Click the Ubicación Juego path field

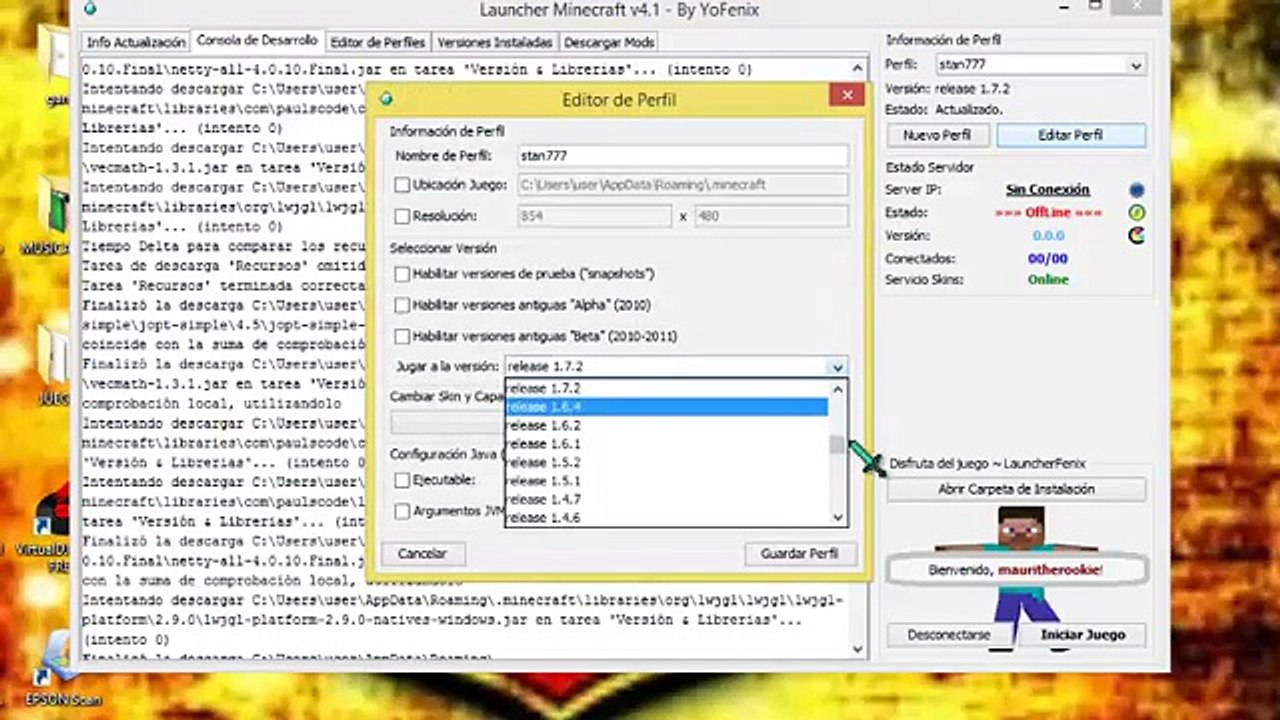[x=683, y=185]
